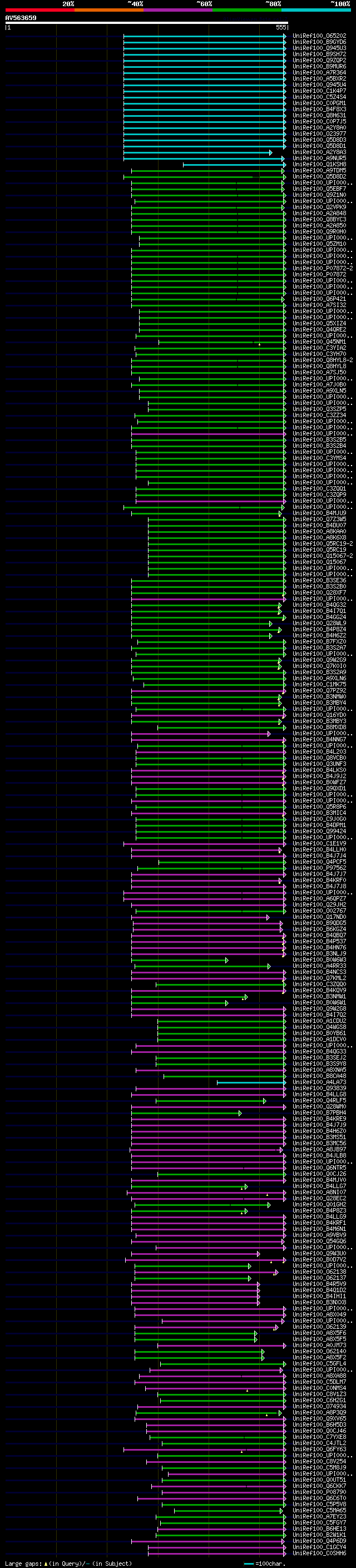
Task: Click the UniRef100_A7R364 entry
Action: 319,72
